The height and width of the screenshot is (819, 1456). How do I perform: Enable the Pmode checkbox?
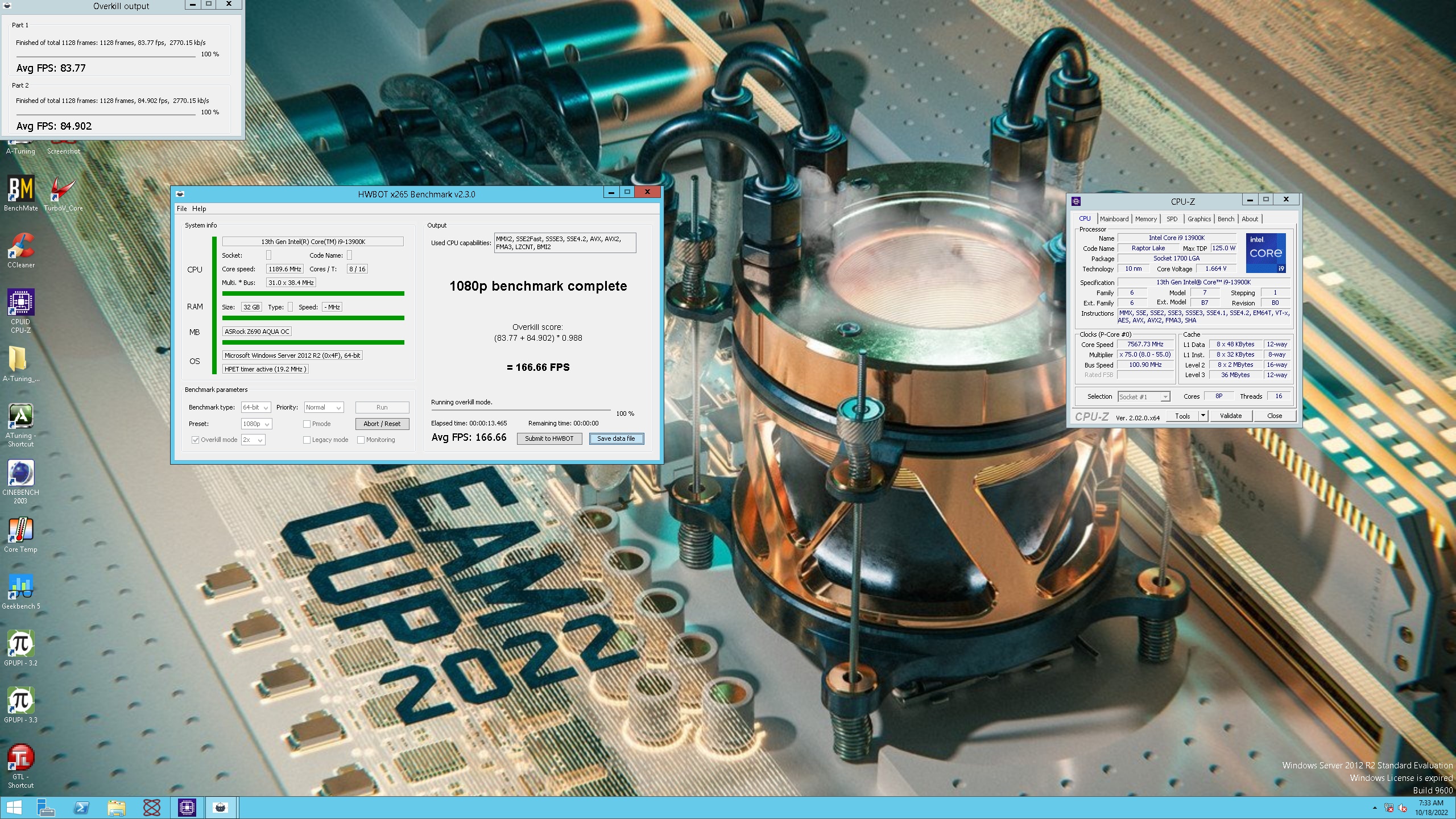click(x=307, y=424)
